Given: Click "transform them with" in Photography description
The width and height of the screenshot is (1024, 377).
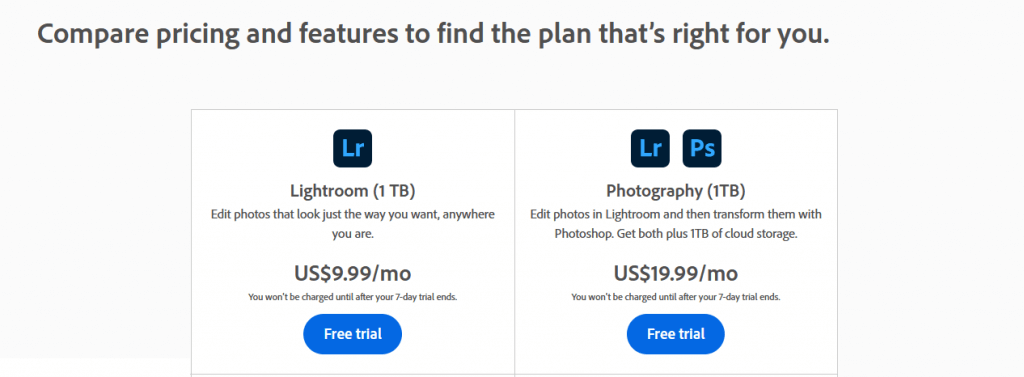Looking at the screenshot, I should pos(768,214).
